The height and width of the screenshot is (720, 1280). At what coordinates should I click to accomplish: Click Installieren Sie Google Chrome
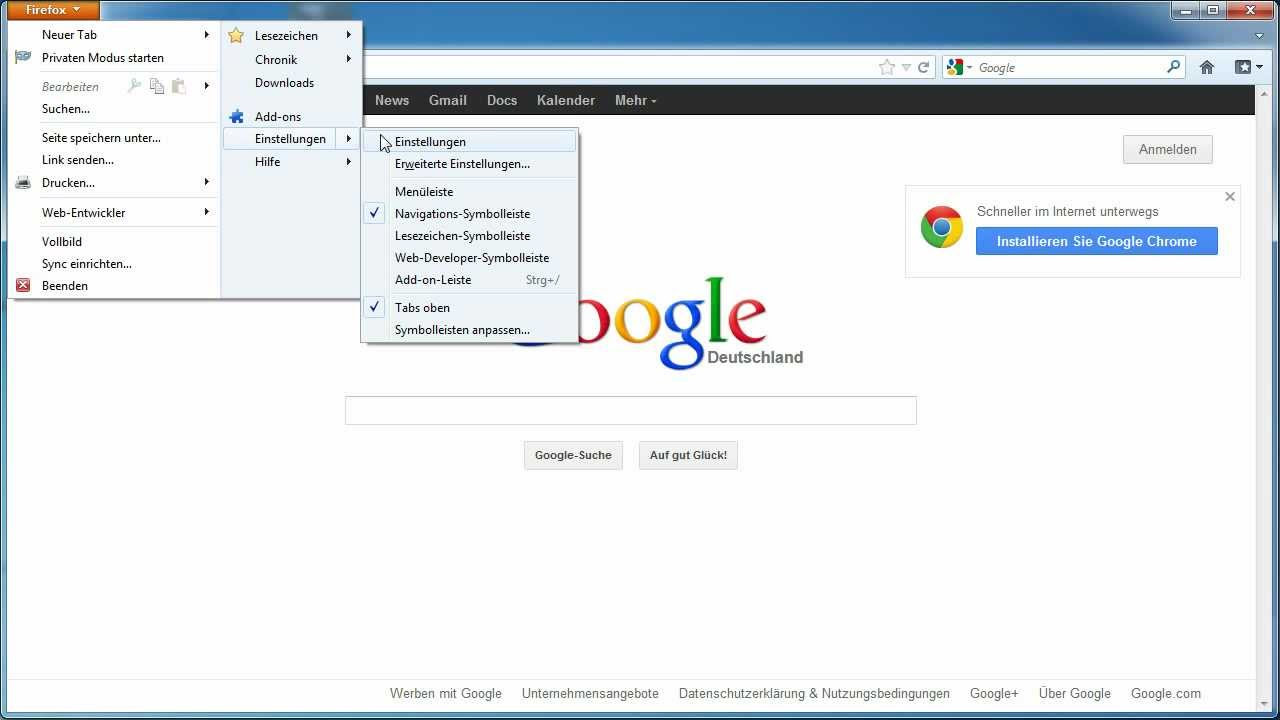click(x=1097, y=241)
